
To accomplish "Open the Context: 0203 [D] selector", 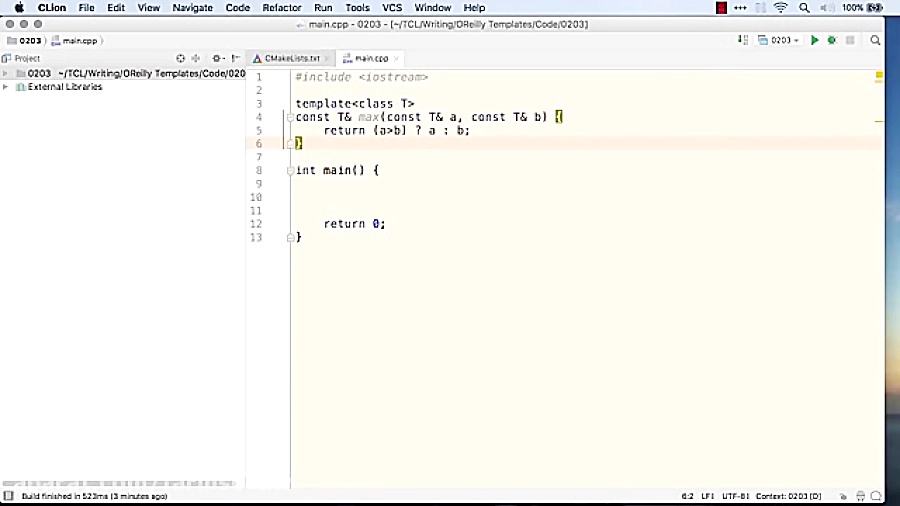I will [788, 496].
